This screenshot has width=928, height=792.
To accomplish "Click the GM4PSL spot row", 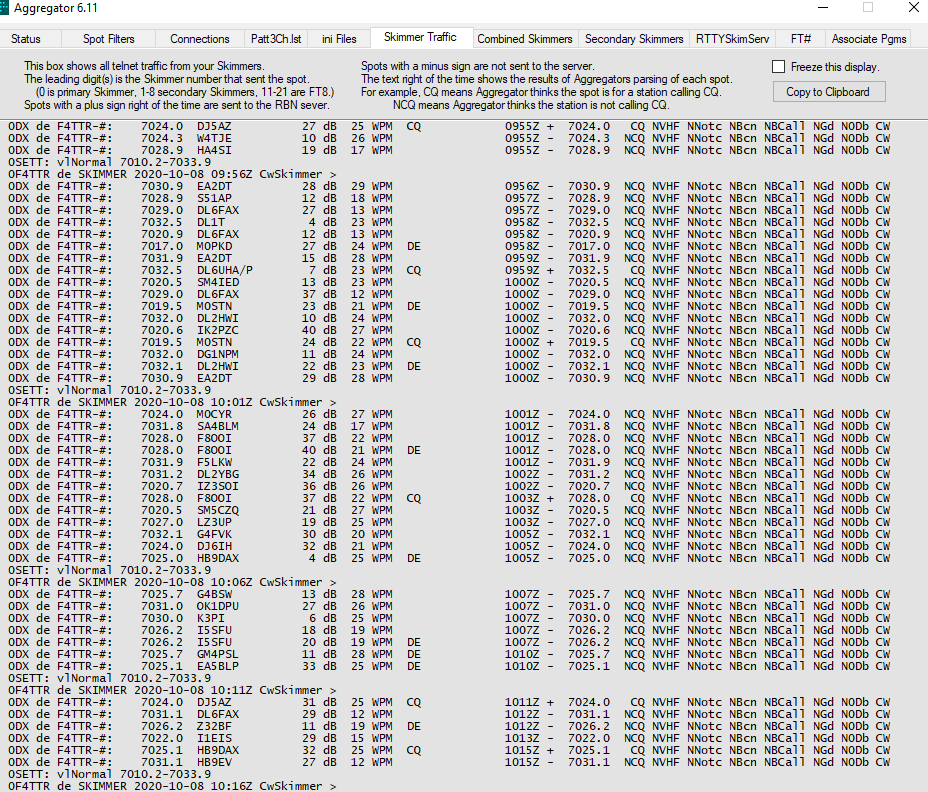I will click(449, 654).
